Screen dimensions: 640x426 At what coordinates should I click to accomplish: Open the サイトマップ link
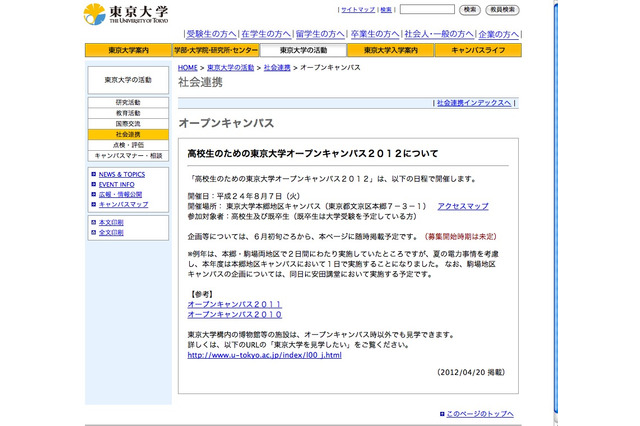[x=358, y=10]
